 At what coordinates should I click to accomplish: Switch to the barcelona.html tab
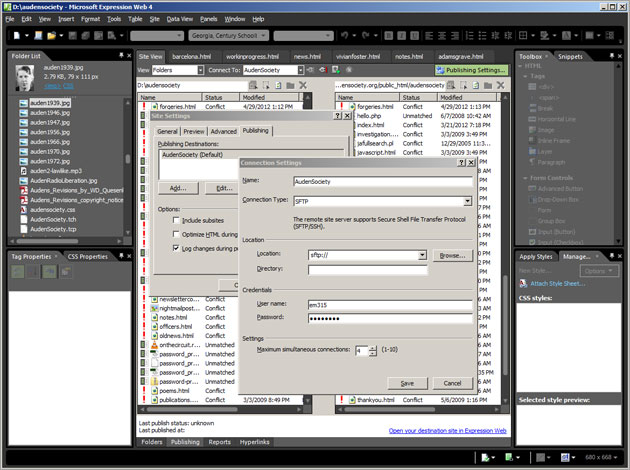(191, 57)
